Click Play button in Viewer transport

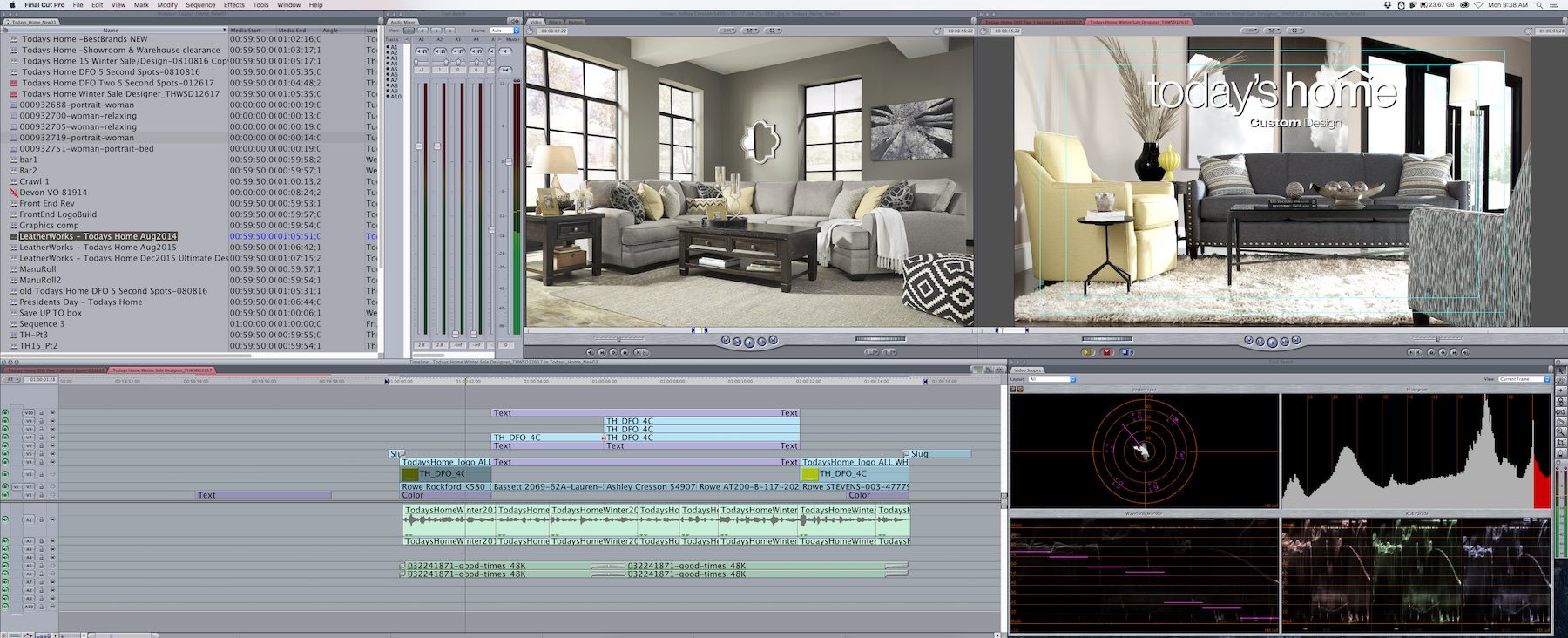(x=749, y=341)
